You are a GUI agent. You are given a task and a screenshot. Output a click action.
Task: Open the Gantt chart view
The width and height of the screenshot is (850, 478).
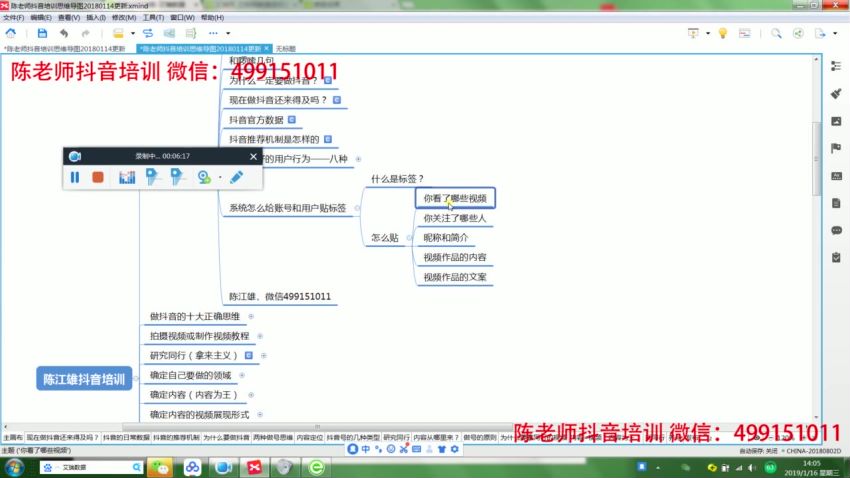(745, 33)
